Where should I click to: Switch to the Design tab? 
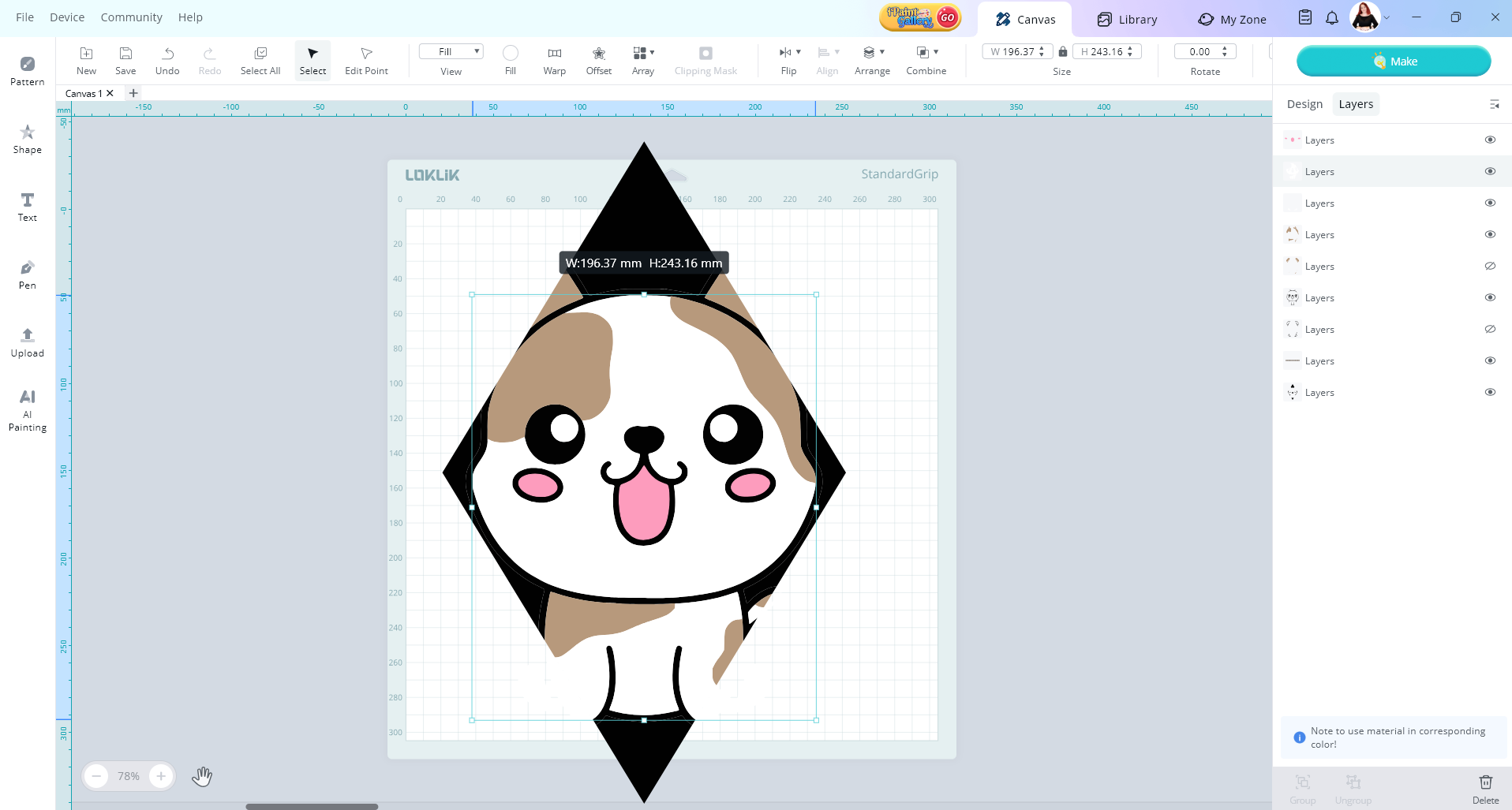pos(1304,104)
